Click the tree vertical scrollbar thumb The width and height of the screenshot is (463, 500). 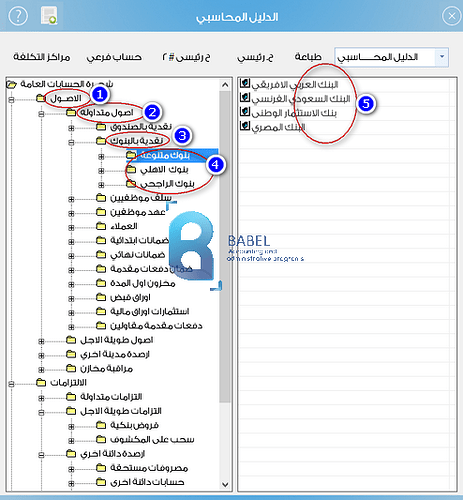[x=225, y=247]
